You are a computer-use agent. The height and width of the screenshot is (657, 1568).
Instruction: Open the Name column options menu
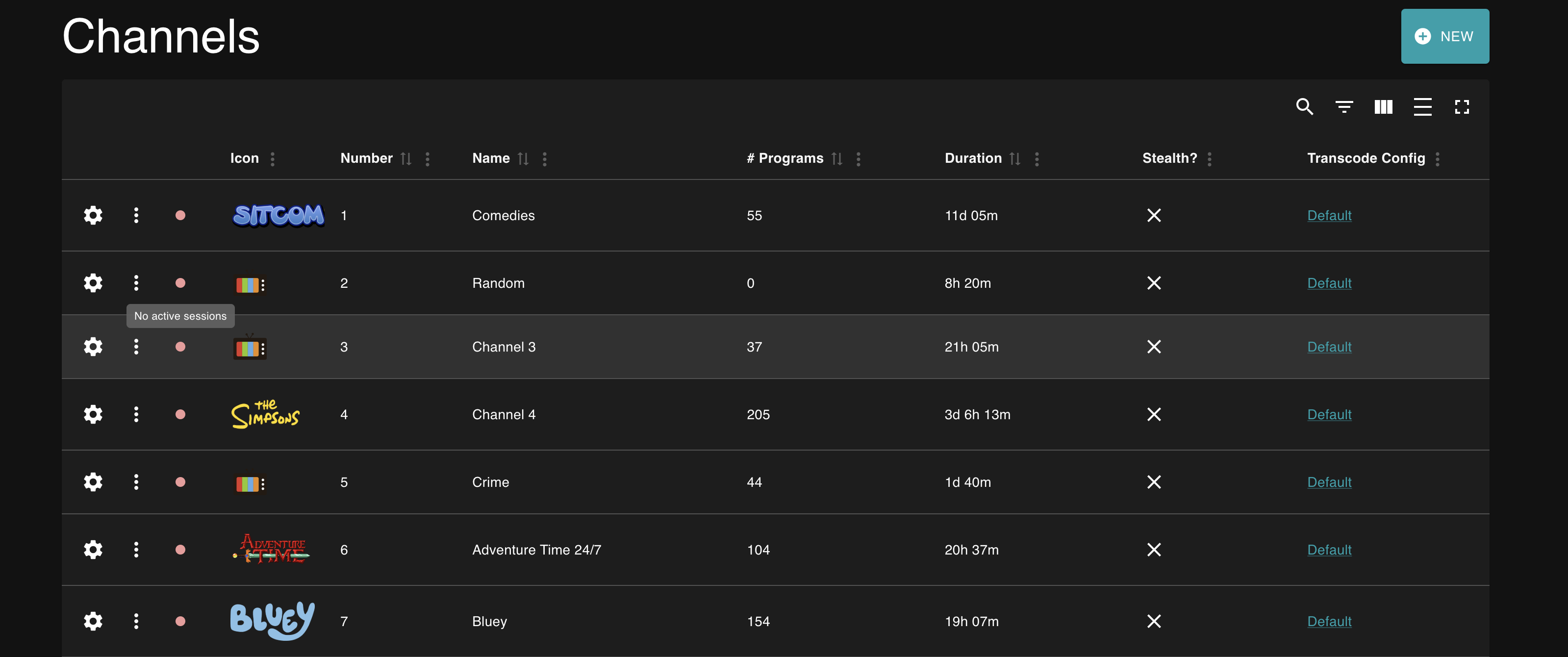pos(544,158)
